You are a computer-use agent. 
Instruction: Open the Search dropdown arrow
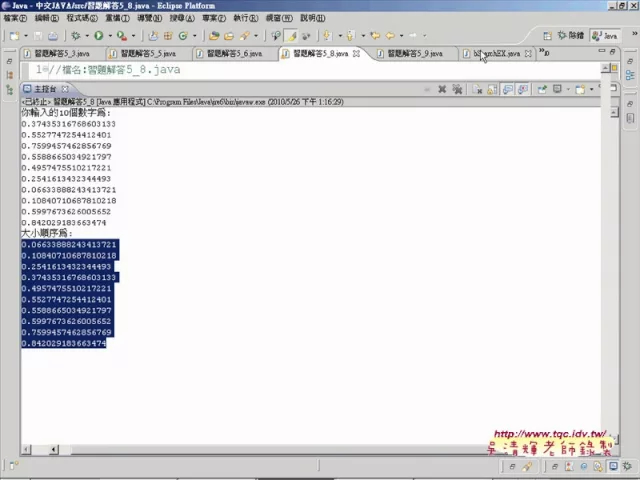tap(256, 36)
